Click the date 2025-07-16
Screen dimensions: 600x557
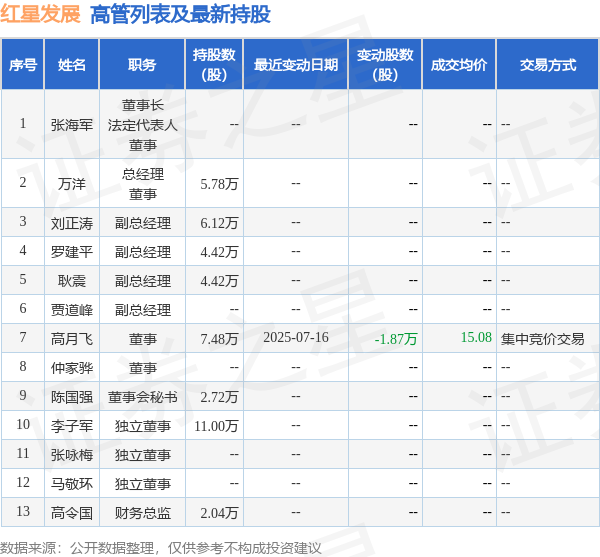pyautogui.click(x=296, y=337)
